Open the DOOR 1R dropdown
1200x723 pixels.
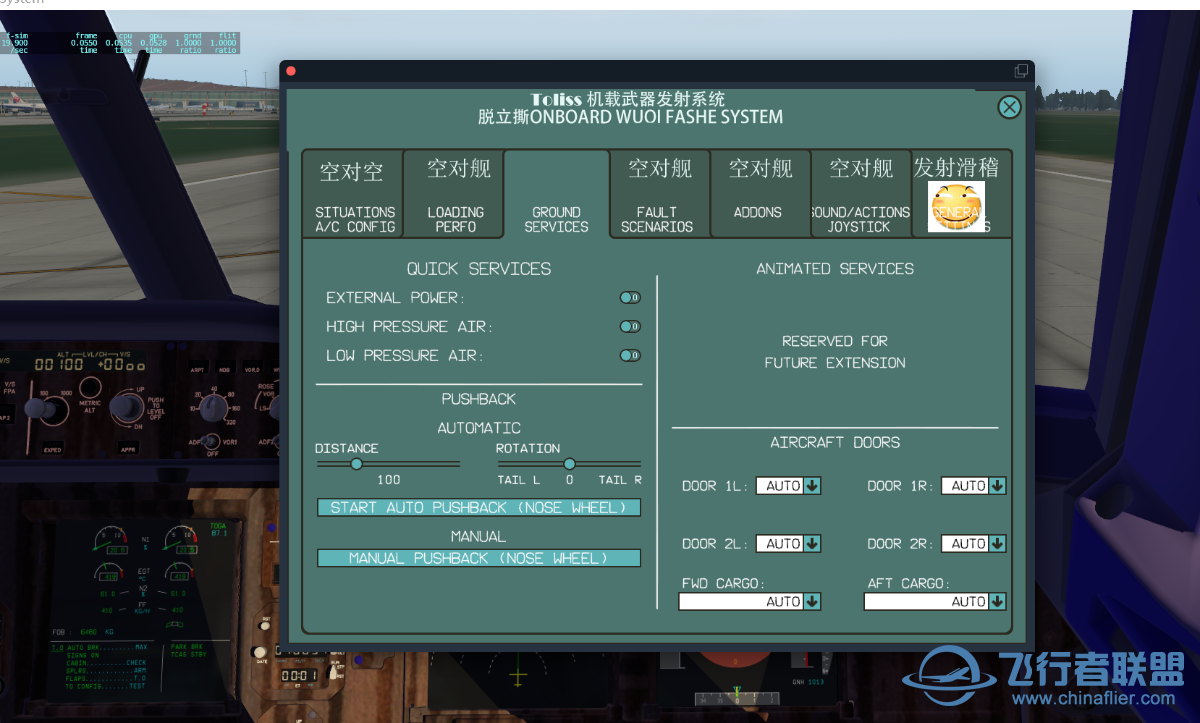(974, 486)
